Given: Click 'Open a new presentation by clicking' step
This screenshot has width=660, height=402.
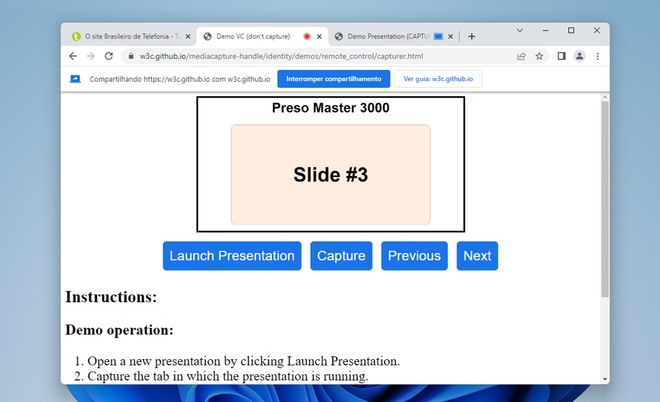Looking at the screenshot, I should point(244,361).
